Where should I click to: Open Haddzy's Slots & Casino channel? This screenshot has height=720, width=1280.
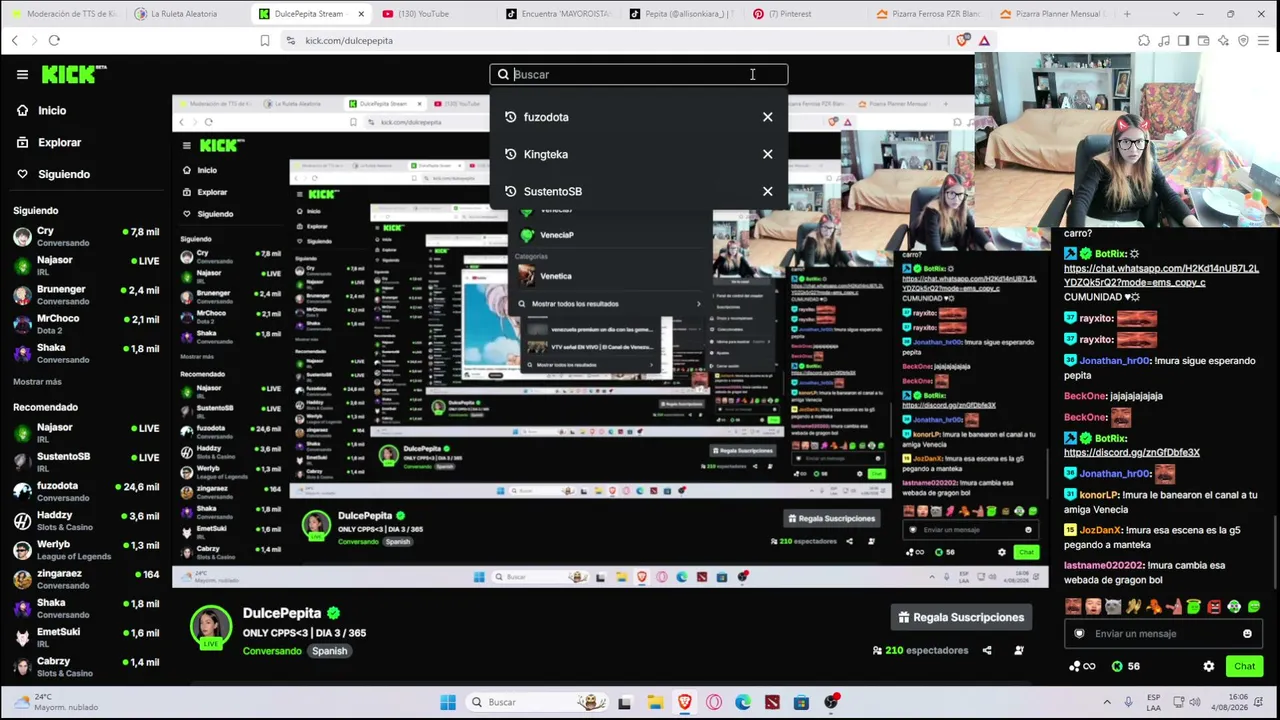click(85, 520)
